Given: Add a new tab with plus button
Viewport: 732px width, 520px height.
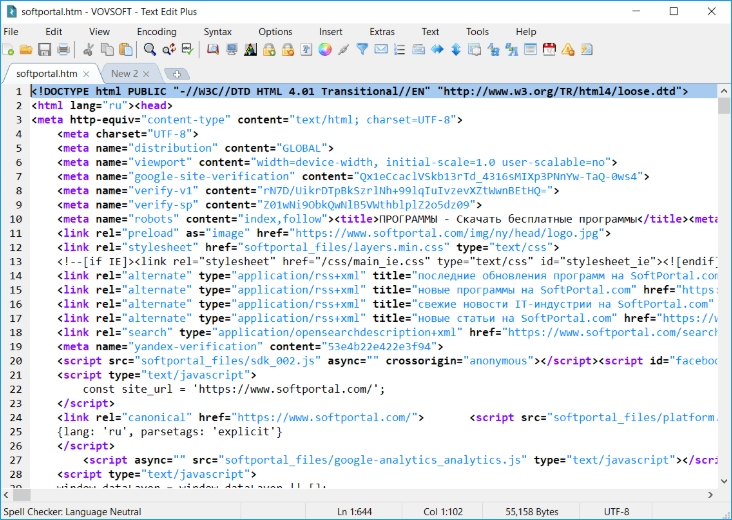Looking at the screenshot, I should pos(177,74).
